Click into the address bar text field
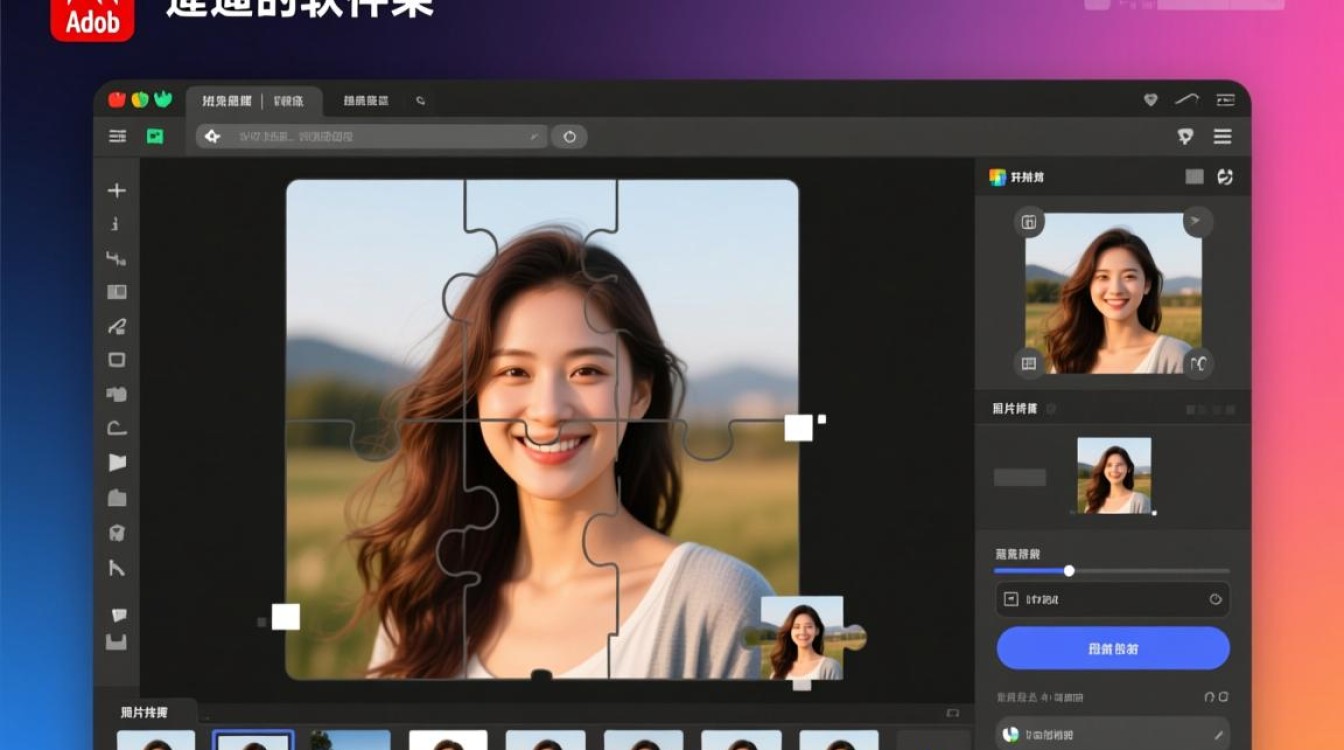This screenshot has height=750, width=1344. [372, 136]
